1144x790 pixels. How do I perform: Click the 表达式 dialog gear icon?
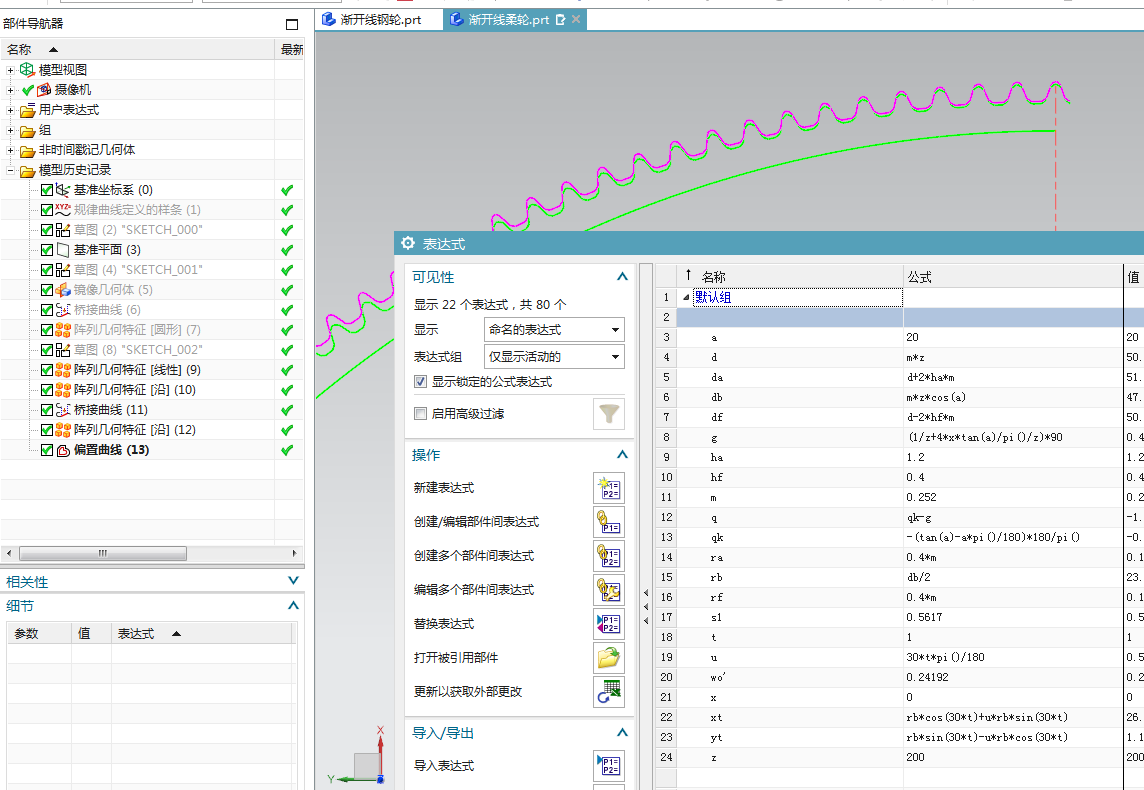coord(408,243)
